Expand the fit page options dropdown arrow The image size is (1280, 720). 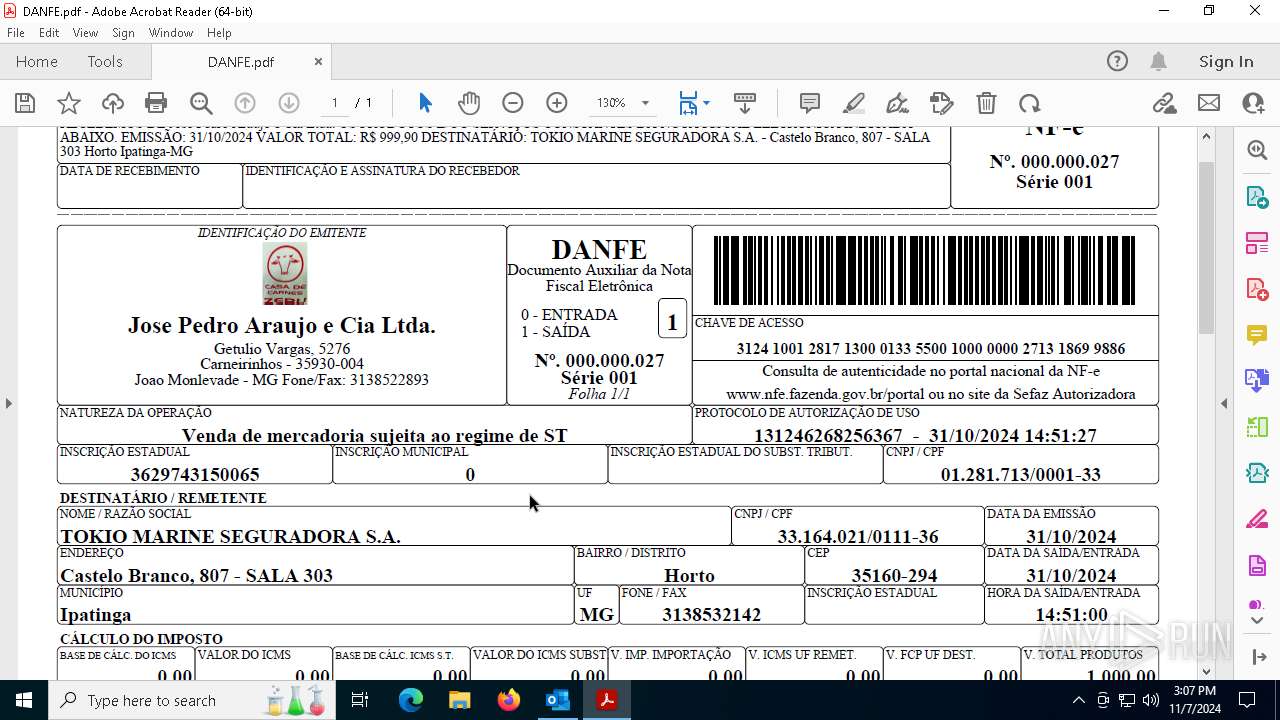(x=706, y=103)
